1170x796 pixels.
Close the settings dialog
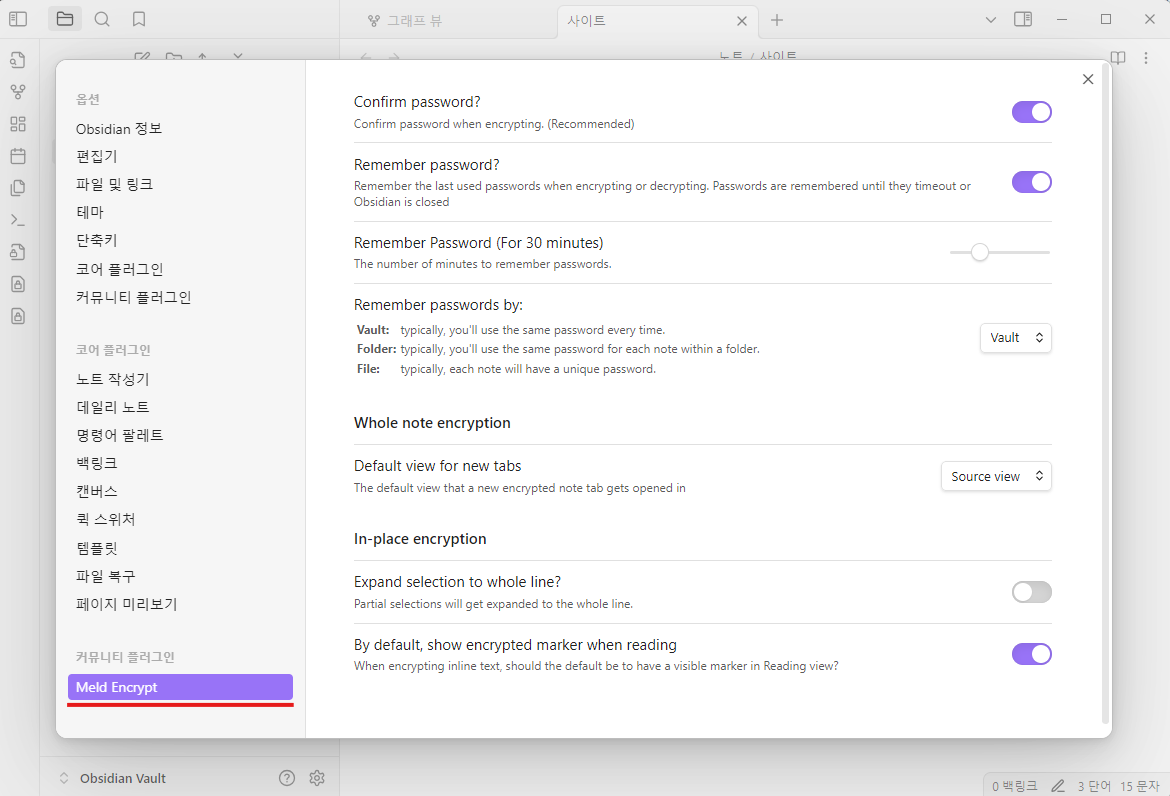pyautogui.click(x=1088, y=79)
